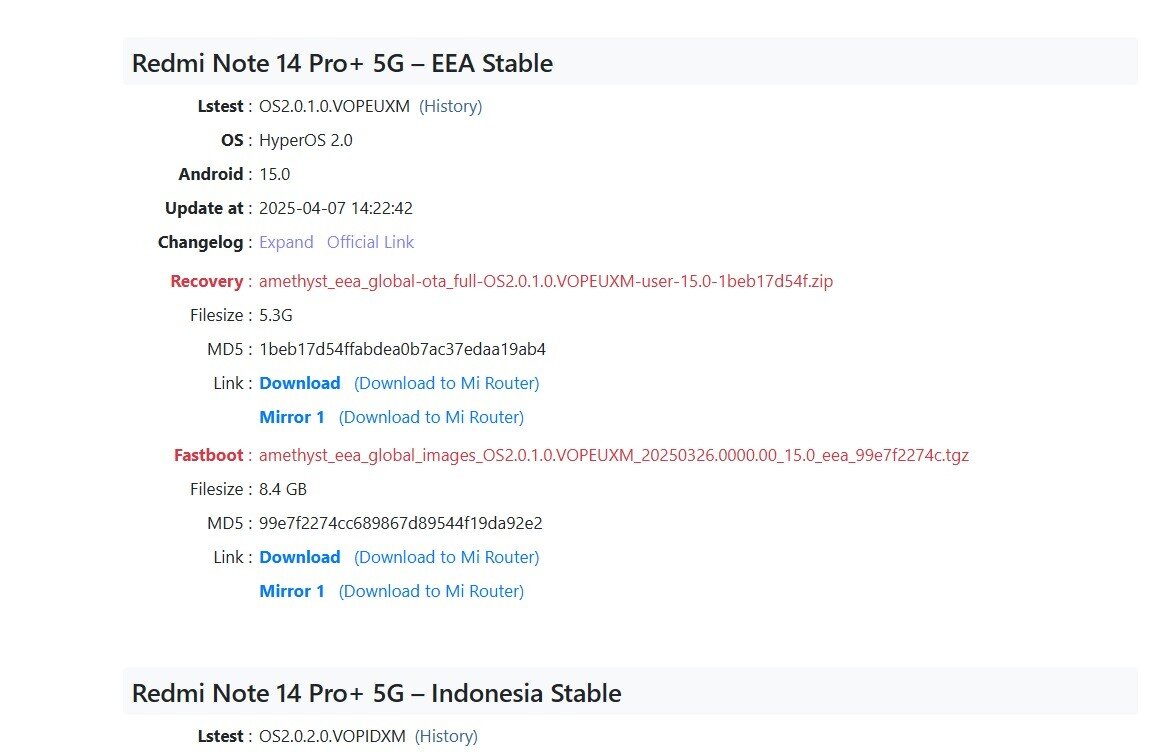Open Mirror 1 for Recovery ROM
Viewport: 1158px width, 756px height.
pyautogui.click(x=292, y=417)
